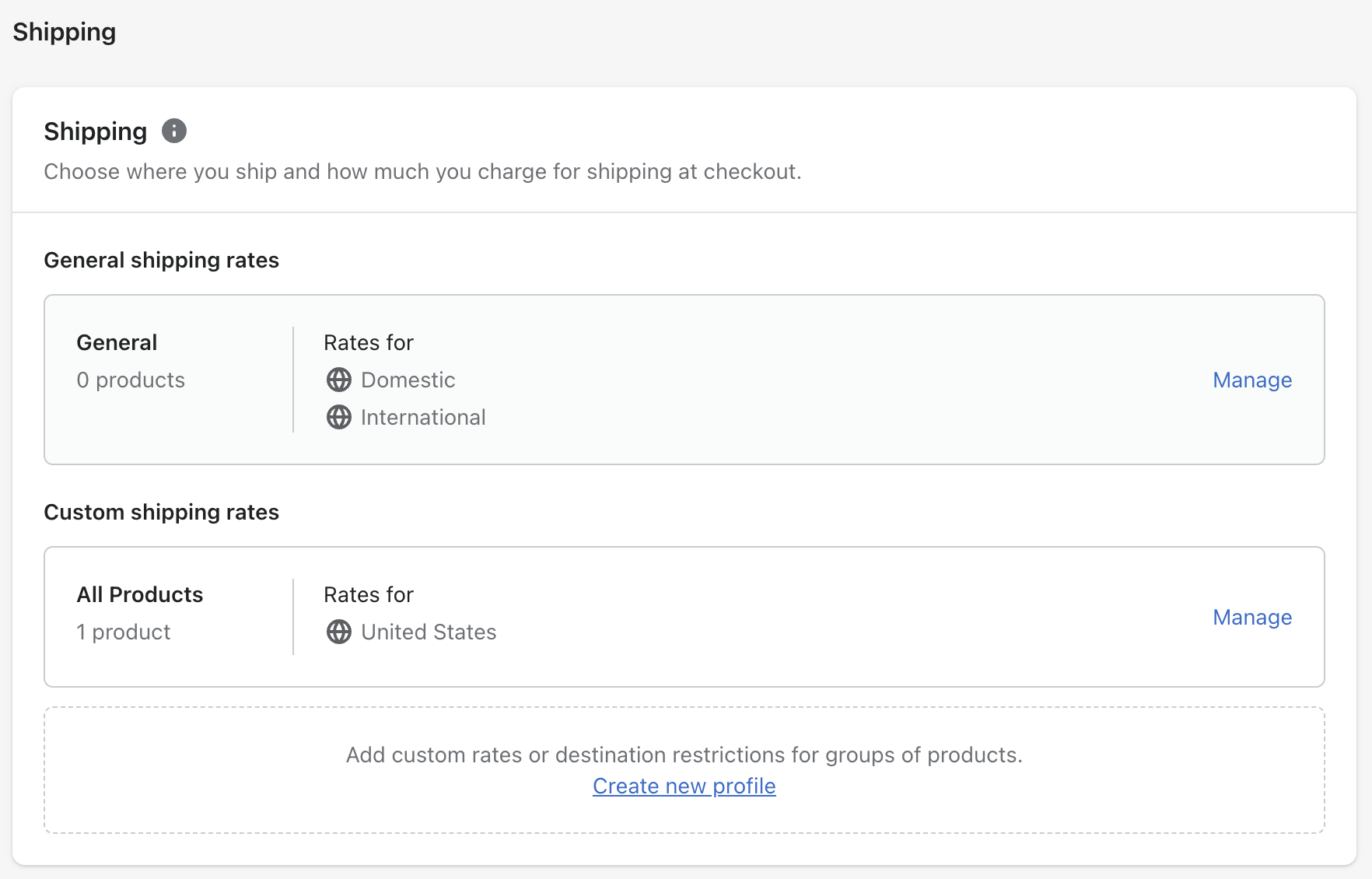1372x879 pixels.
Task: Click the globe icon next to United States
Action: pyautogui.click(x=338, y=632)
